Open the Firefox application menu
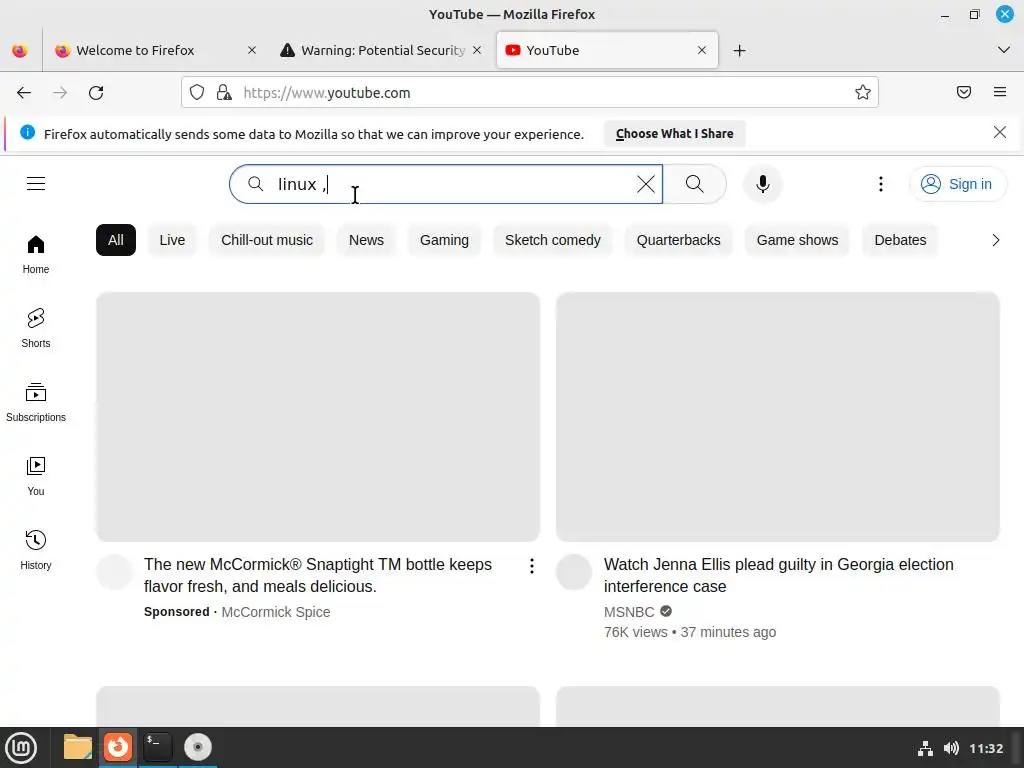Screen dimensions: 1024x768 pos(1000,92)
